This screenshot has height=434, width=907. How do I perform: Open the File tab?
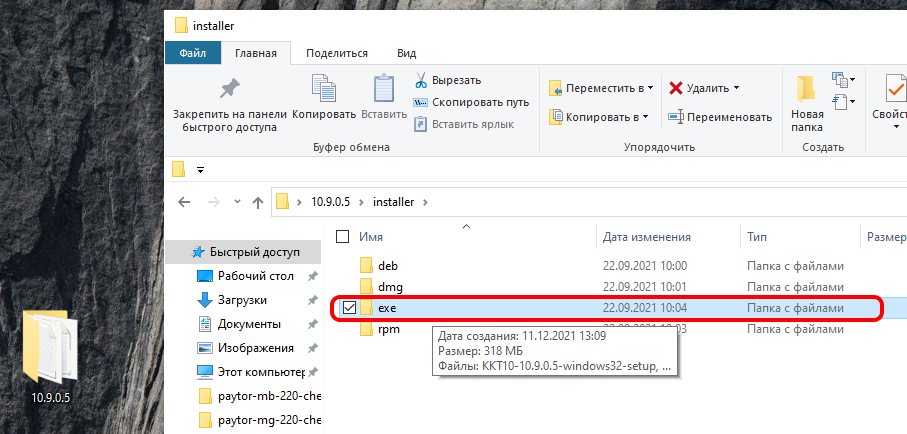(x=193, y=54)
